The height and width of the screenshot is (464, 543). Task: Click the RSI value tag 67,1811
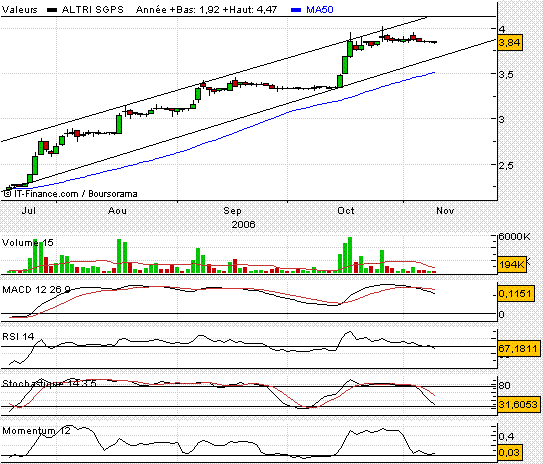pos(518,348)
